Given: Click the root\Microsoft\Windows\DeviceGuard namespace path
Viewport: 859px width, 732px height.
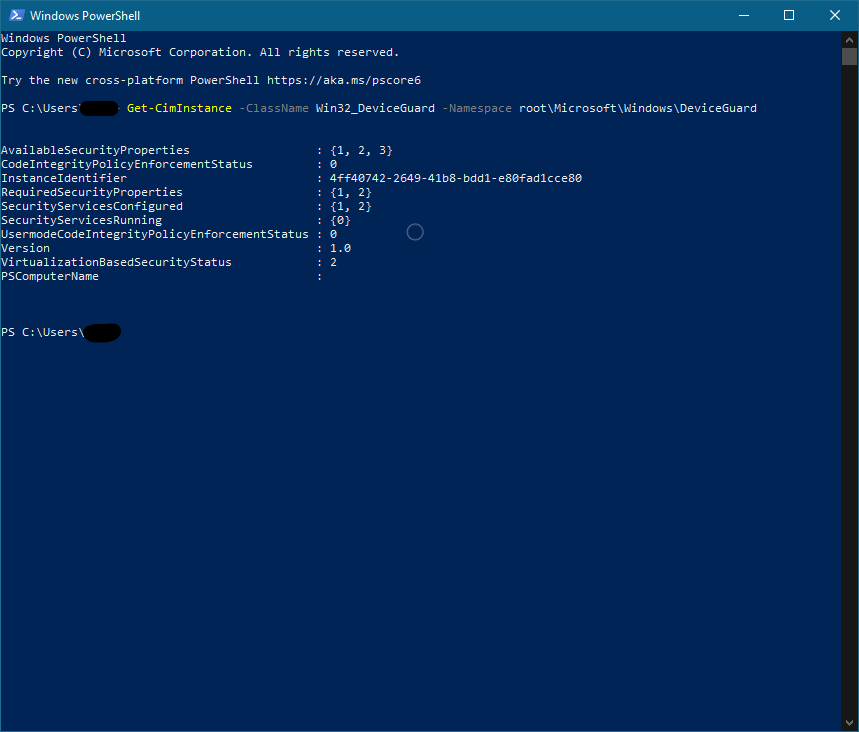Looking at the screenshot, I should (637, 108).
